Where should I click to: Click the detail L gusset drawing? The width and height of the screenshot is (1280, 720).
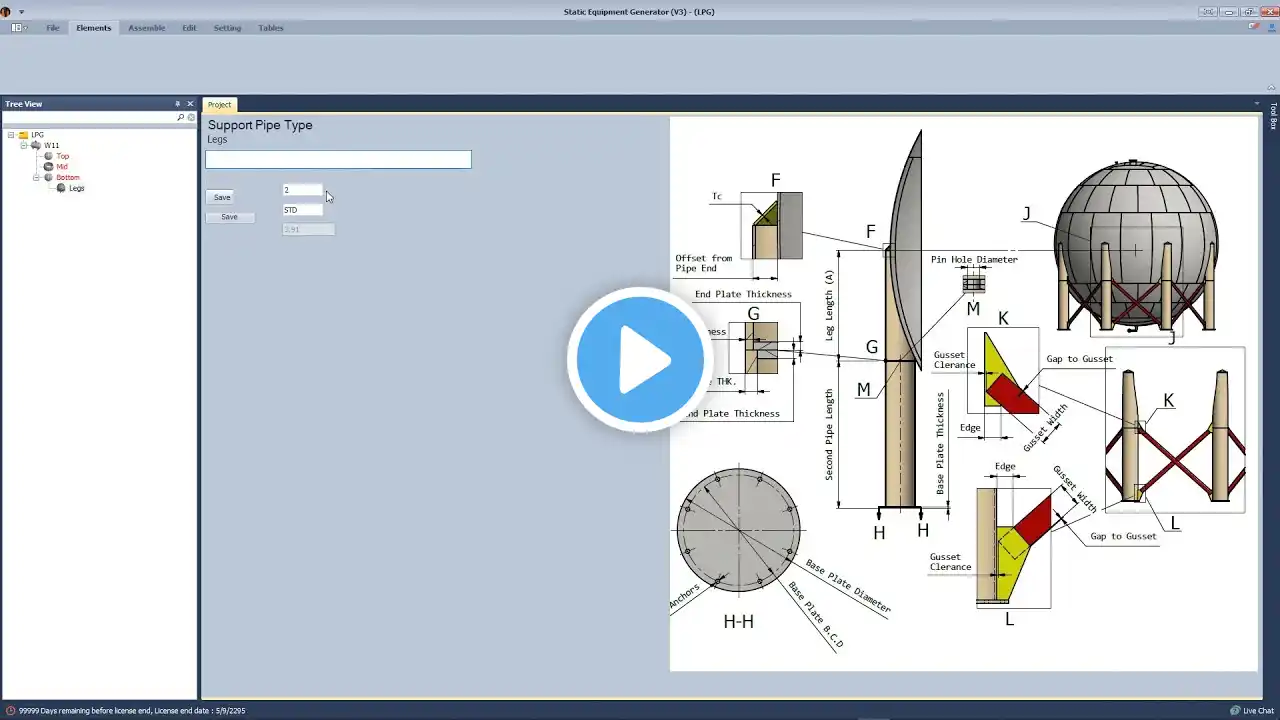(x=1014, y=547)
